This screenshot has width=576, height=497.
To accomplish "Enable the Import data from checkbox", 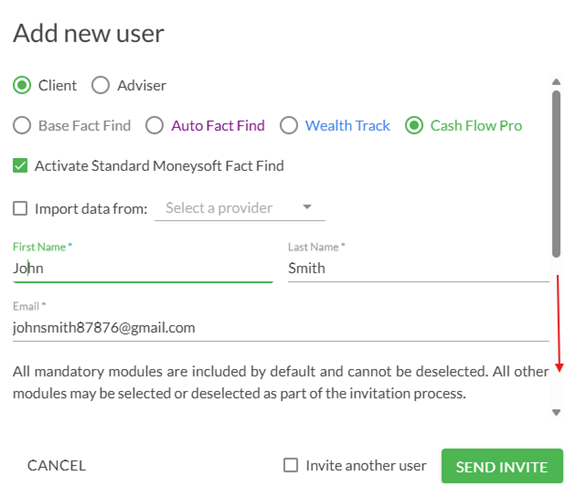I will pyautogui.click(x=20, y=208).
